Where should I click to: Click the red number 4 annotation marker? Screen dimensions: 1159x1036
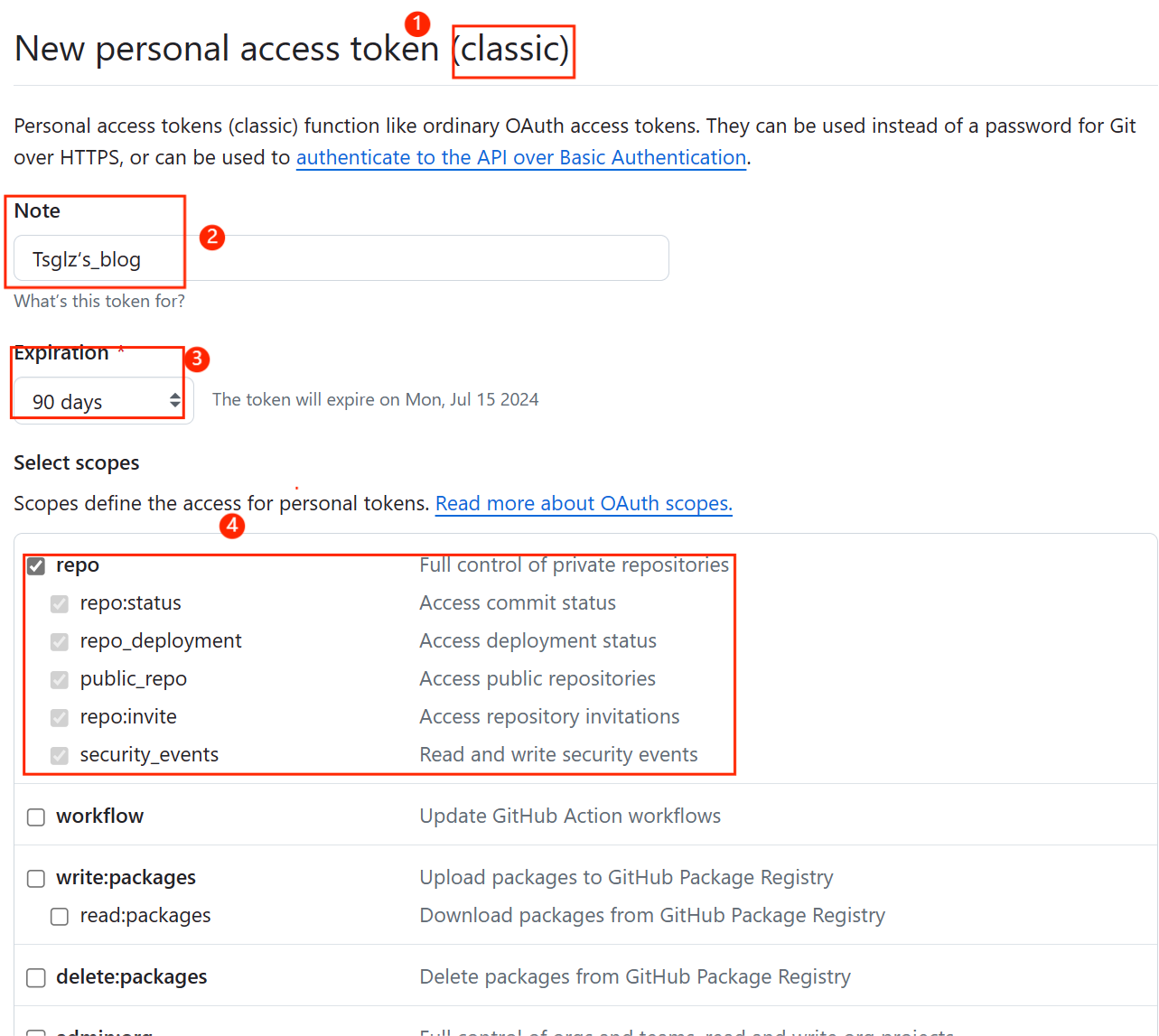(x=232, y=525)
